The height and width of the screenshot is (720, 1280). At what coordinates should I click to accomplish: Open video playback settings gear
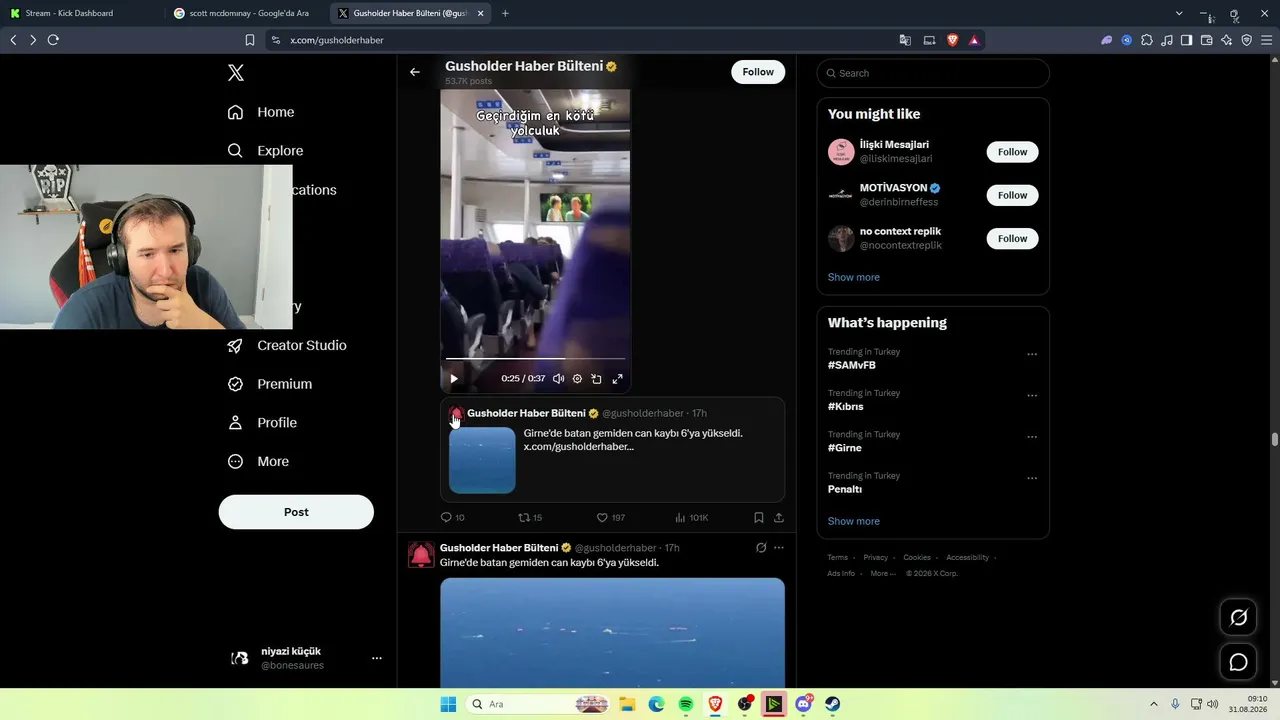tap(577, 379)
